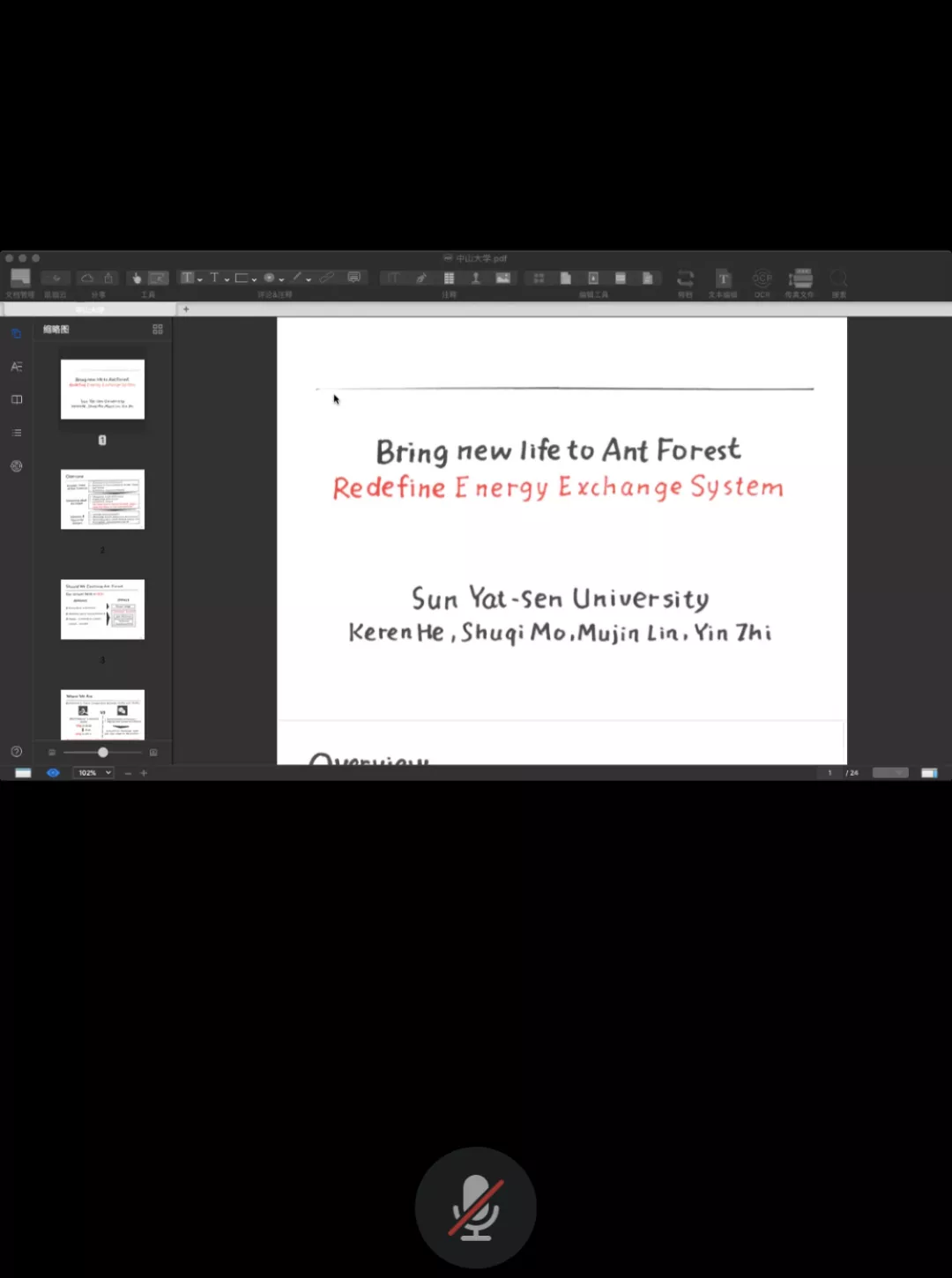Click the cloud share icon
This screenshot has height=1278, width=952.
tap(87, 279)
